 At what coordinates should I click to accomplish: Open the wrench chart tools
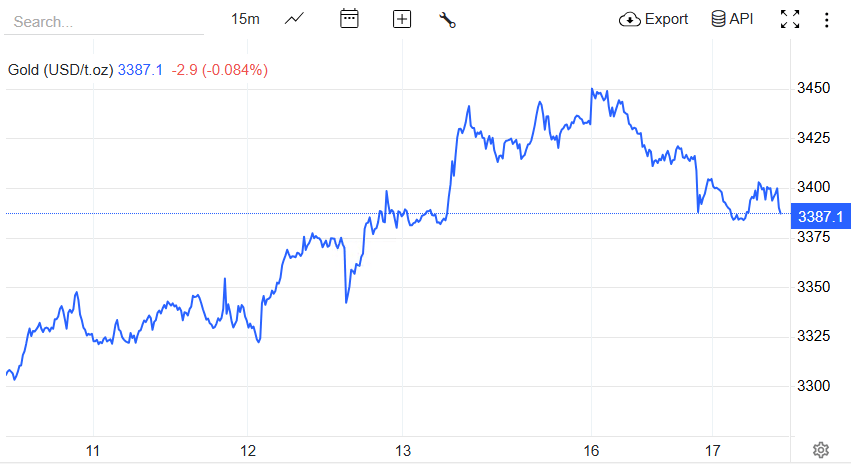[x=447, y=20]
